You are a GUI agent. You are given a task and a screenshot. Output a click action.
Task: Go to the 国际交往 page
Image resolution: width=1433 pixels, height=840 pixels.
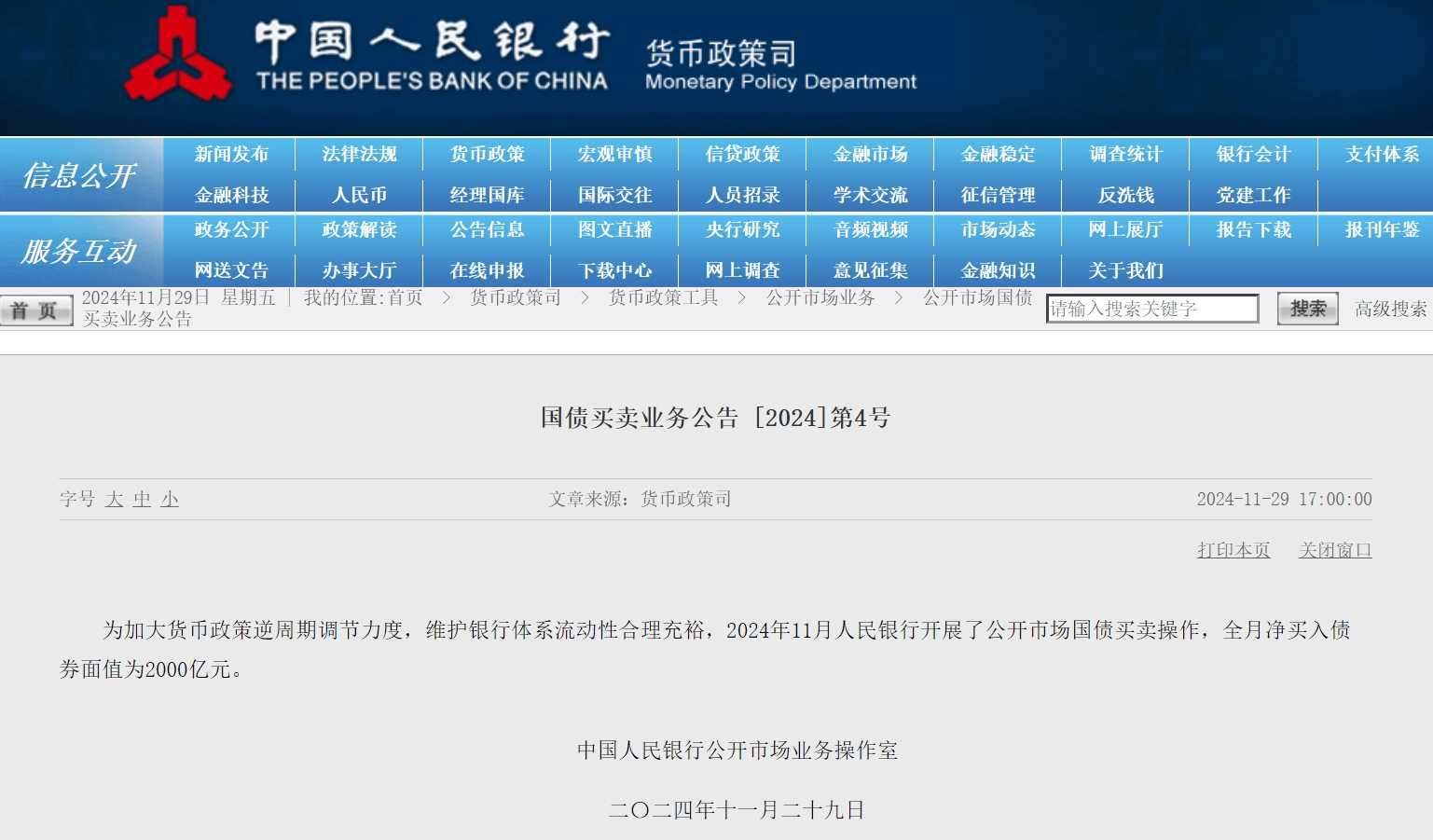614,196
